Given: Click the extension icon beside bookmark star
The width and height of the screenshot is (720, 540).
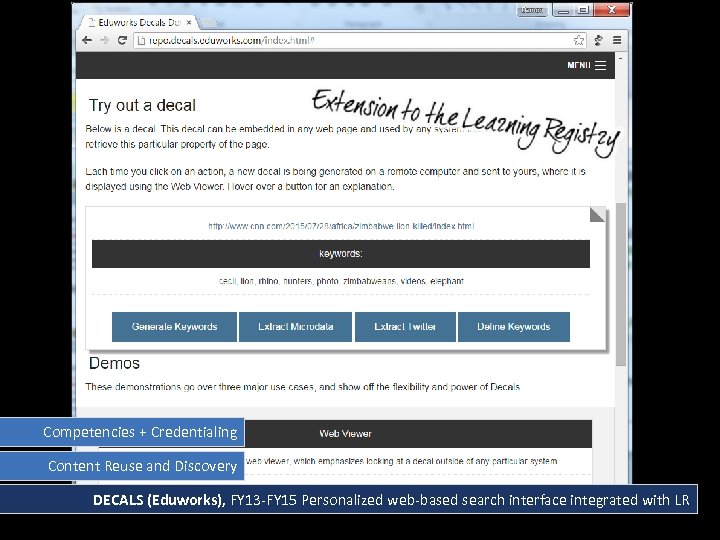Looking at the screenshot, I should click(598, 40).
